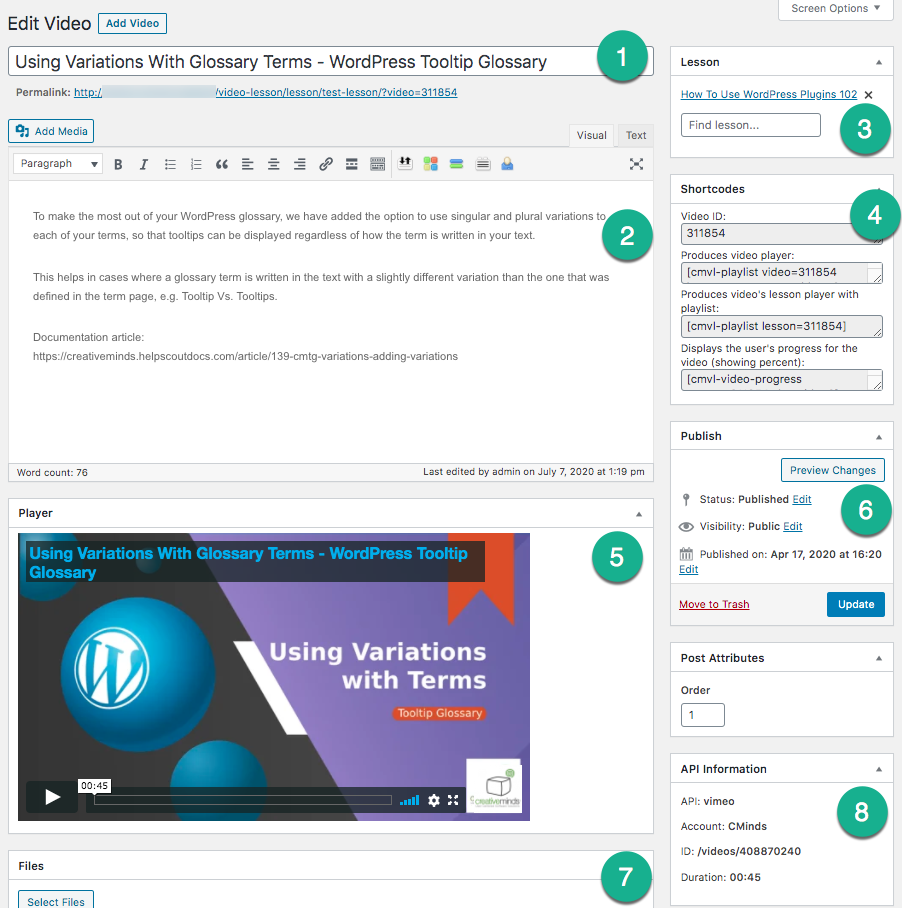Adjust the video player volume bars

(409, 800)
